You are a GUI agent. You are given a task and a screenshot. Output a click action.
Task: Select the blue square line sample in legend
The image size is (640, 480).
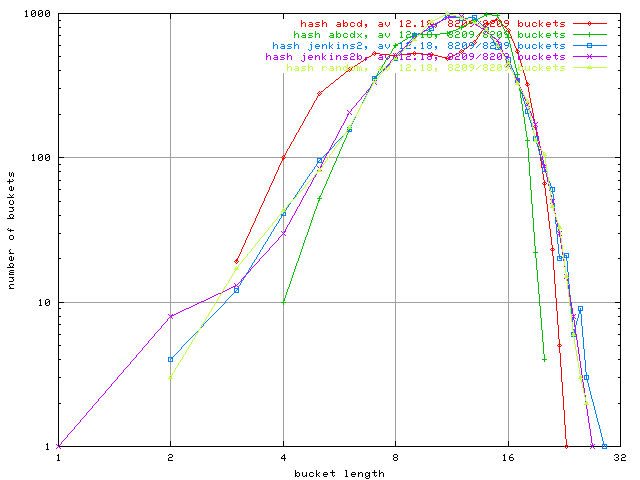coord(589,46)
